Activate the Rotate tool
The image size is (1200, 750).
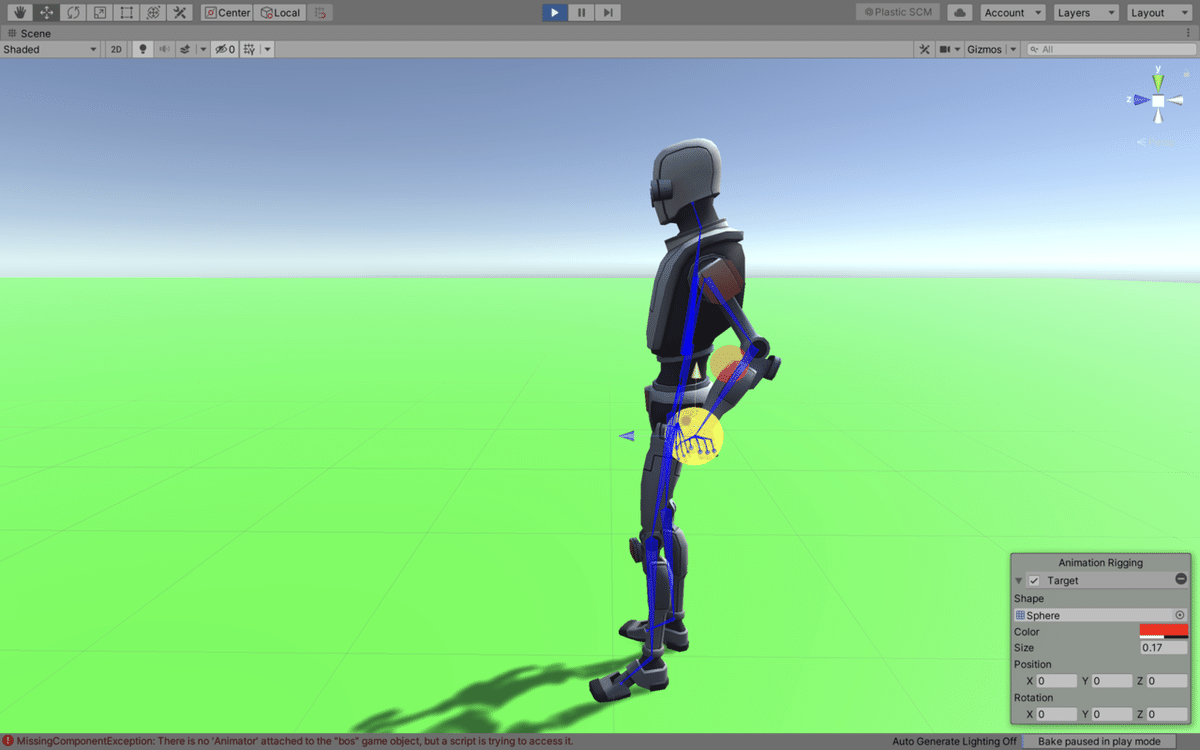pos(72,12)
